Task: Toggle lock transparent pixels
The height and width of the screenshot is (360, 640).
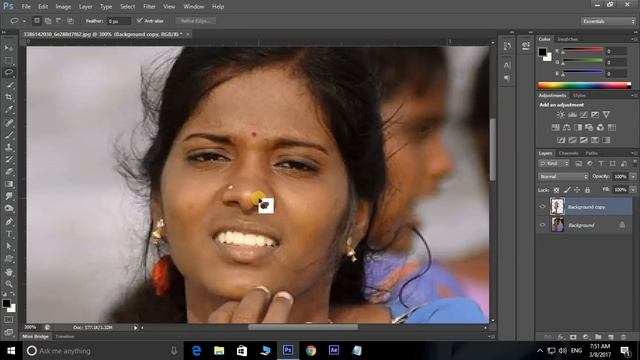Action: pos(556,190)
